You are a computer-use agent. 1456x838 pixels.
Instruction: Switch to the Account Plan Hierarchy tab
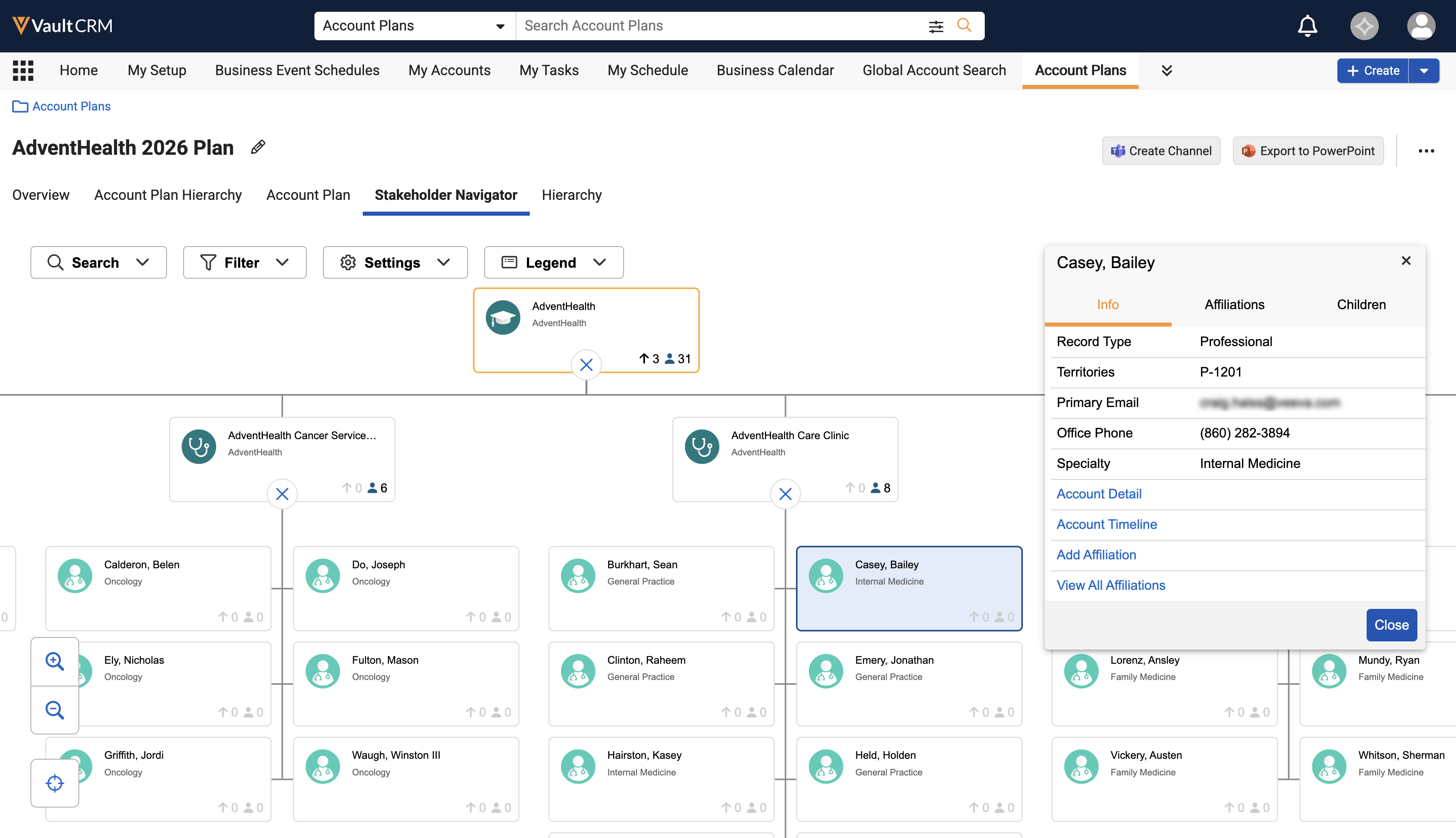pos(168,195)
